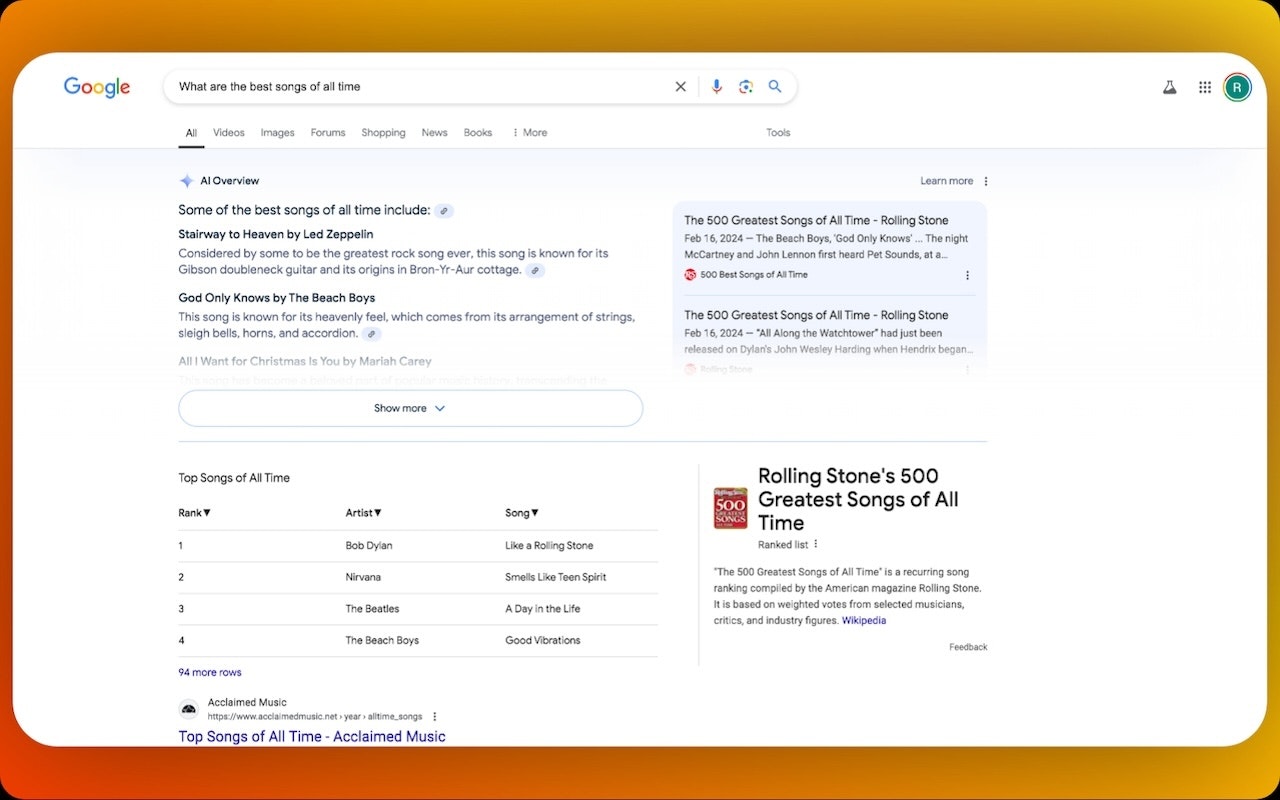This screenshot has height=800, width=1280.
Task: Click 'Stairway to Heaven by Led Zeppelin' heading
Action: tap(276, 235)
